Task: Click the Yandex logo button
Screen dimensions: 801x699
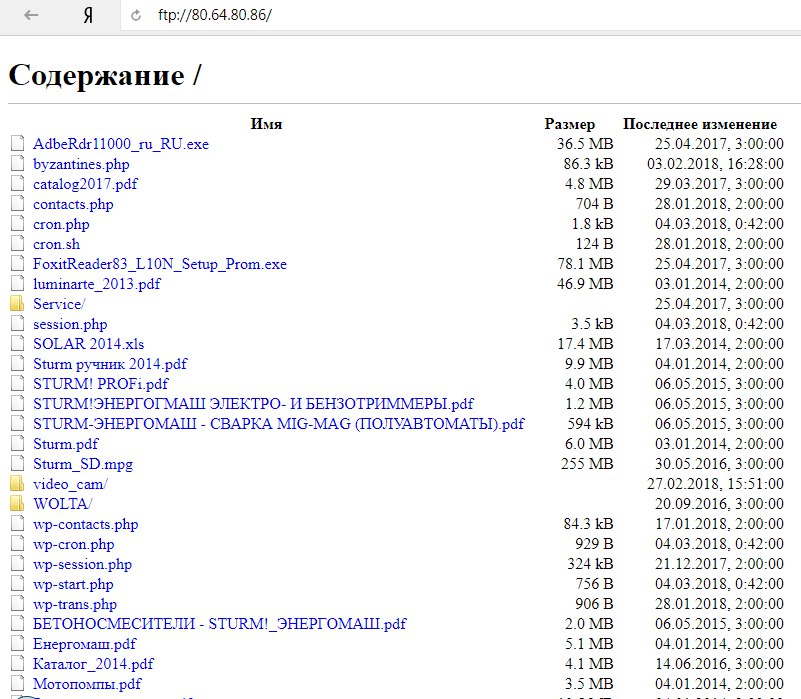Action: (88, 16)
